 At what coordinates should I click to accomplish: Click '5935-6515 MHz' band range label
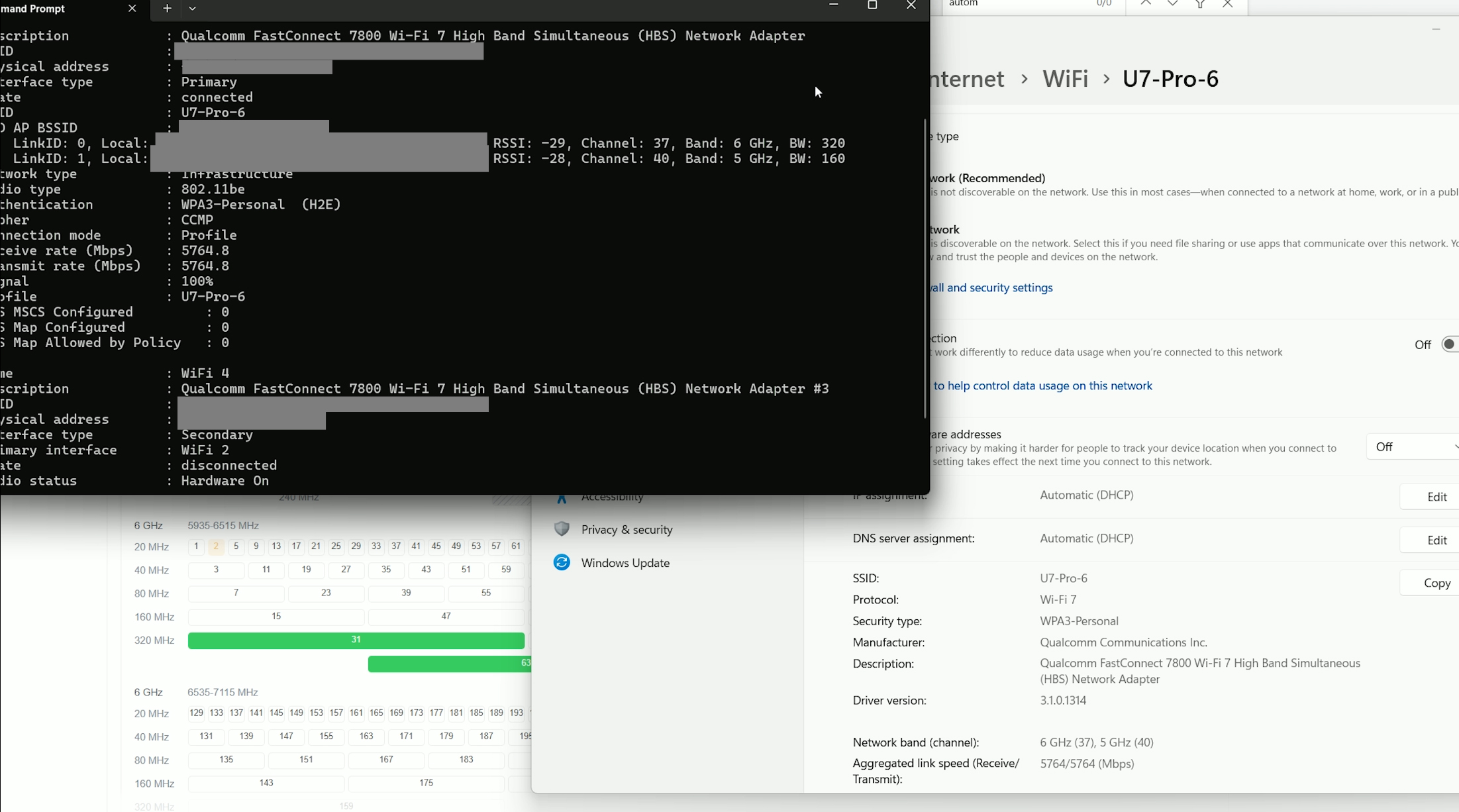click(x=223, y=526)
